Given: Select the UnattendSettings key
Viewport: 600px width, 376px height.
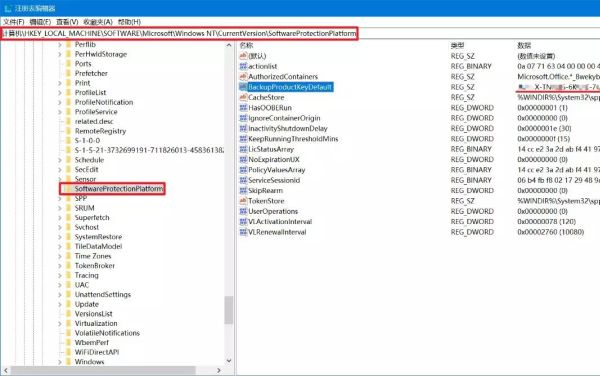Looking at the screenshot, I should point(103,295).
